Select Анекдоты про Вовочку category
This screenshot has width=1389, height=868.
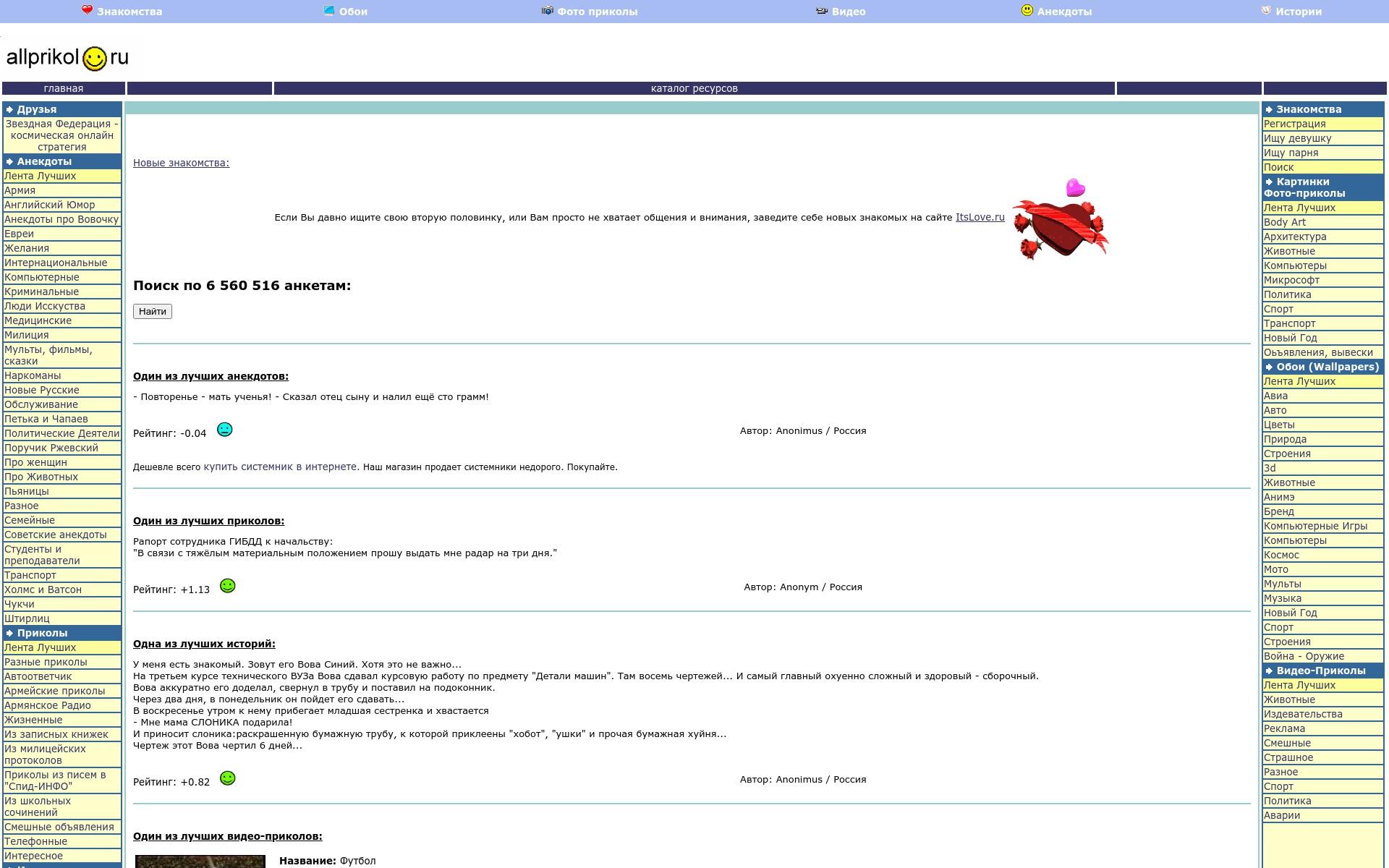(61, 219)
